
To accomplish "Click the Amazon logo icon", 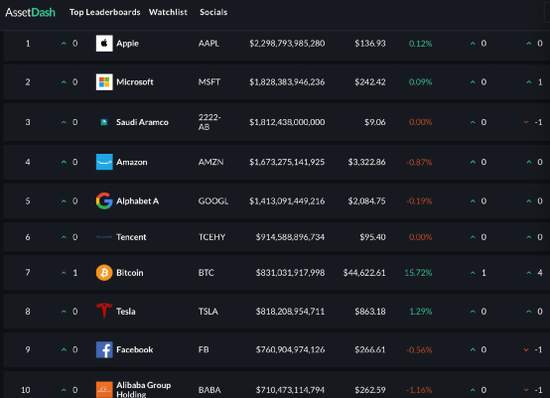I will (104, 162).
